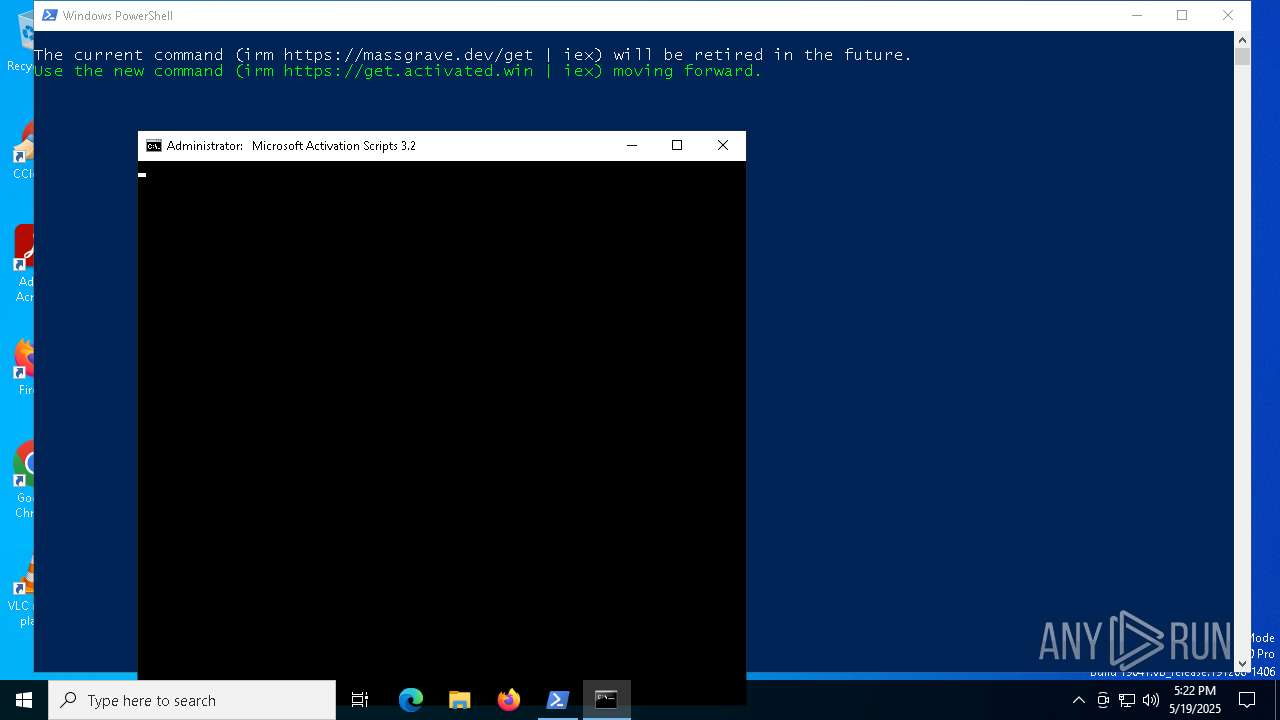Click the Activation Scripts window system icon
The image size is (1280, 720).
(153, 146)
